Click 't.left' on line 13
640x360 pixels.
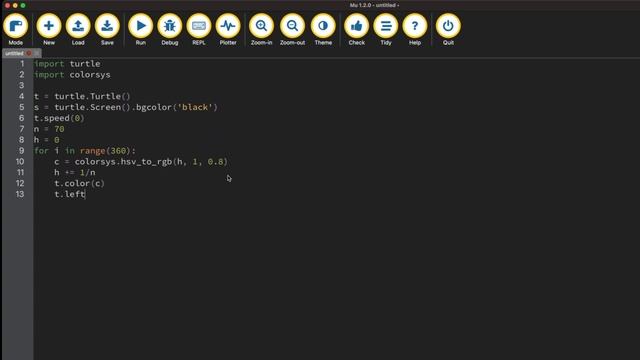69,194
